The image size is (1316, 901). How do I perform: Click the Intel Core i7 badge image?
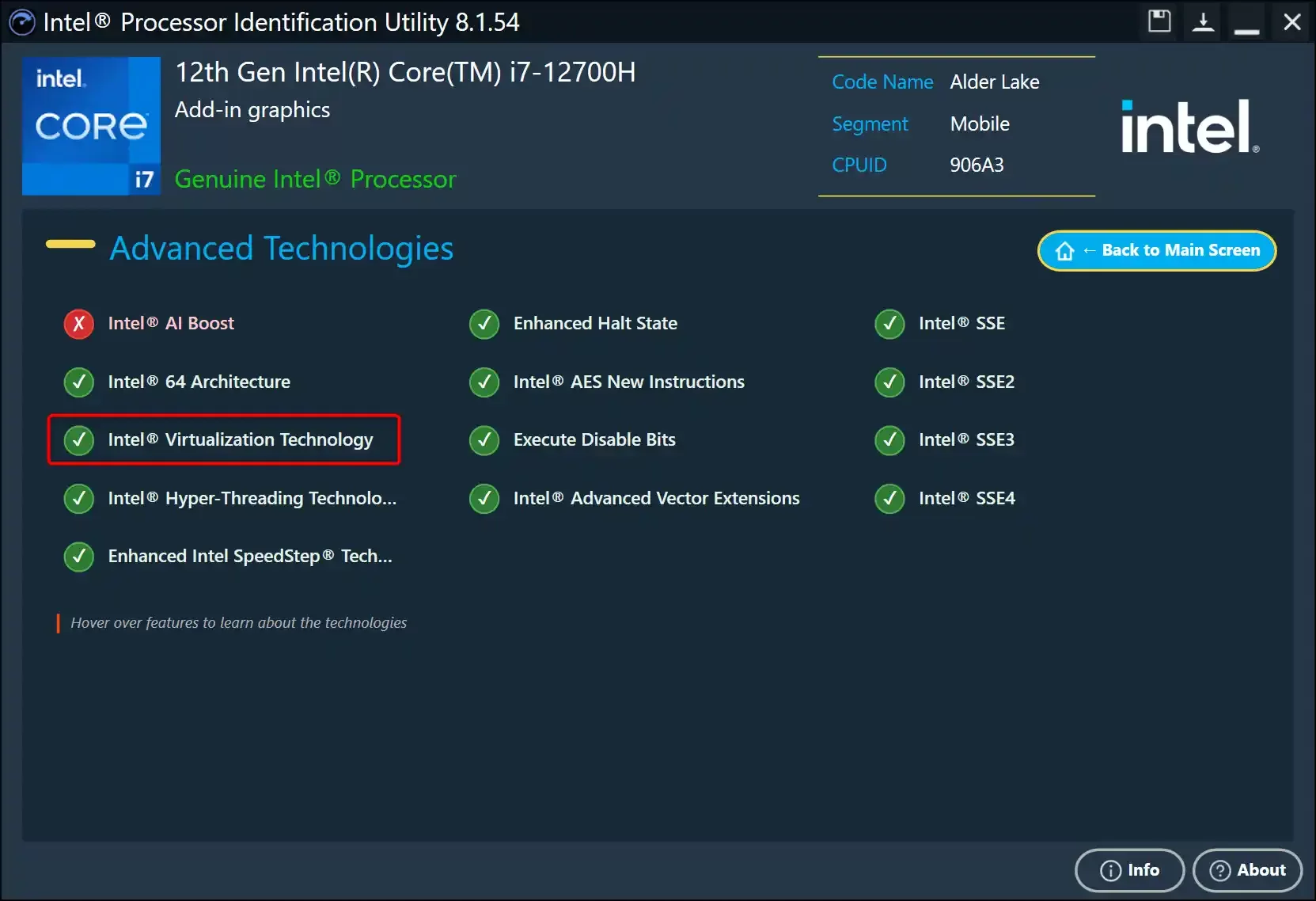[91, 126]
